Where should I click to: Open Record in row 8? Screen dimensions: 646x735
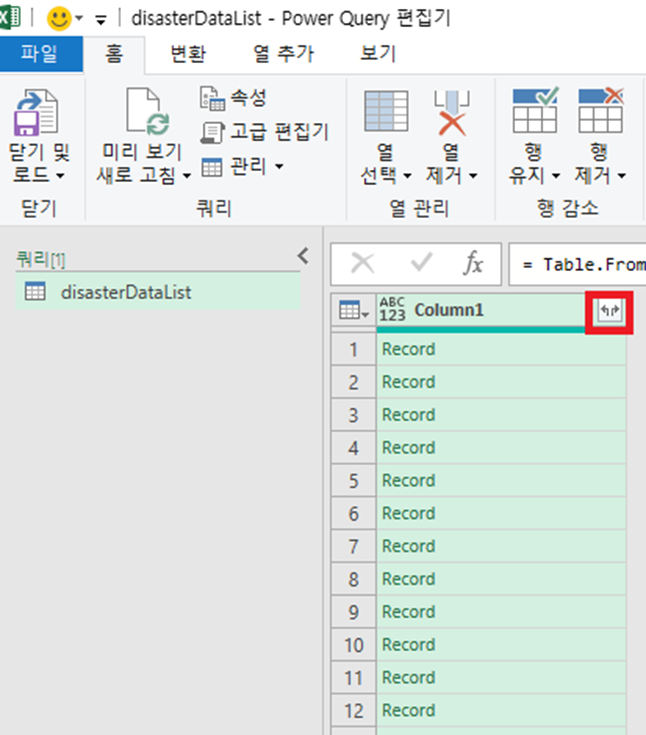[x=408, y=579]
